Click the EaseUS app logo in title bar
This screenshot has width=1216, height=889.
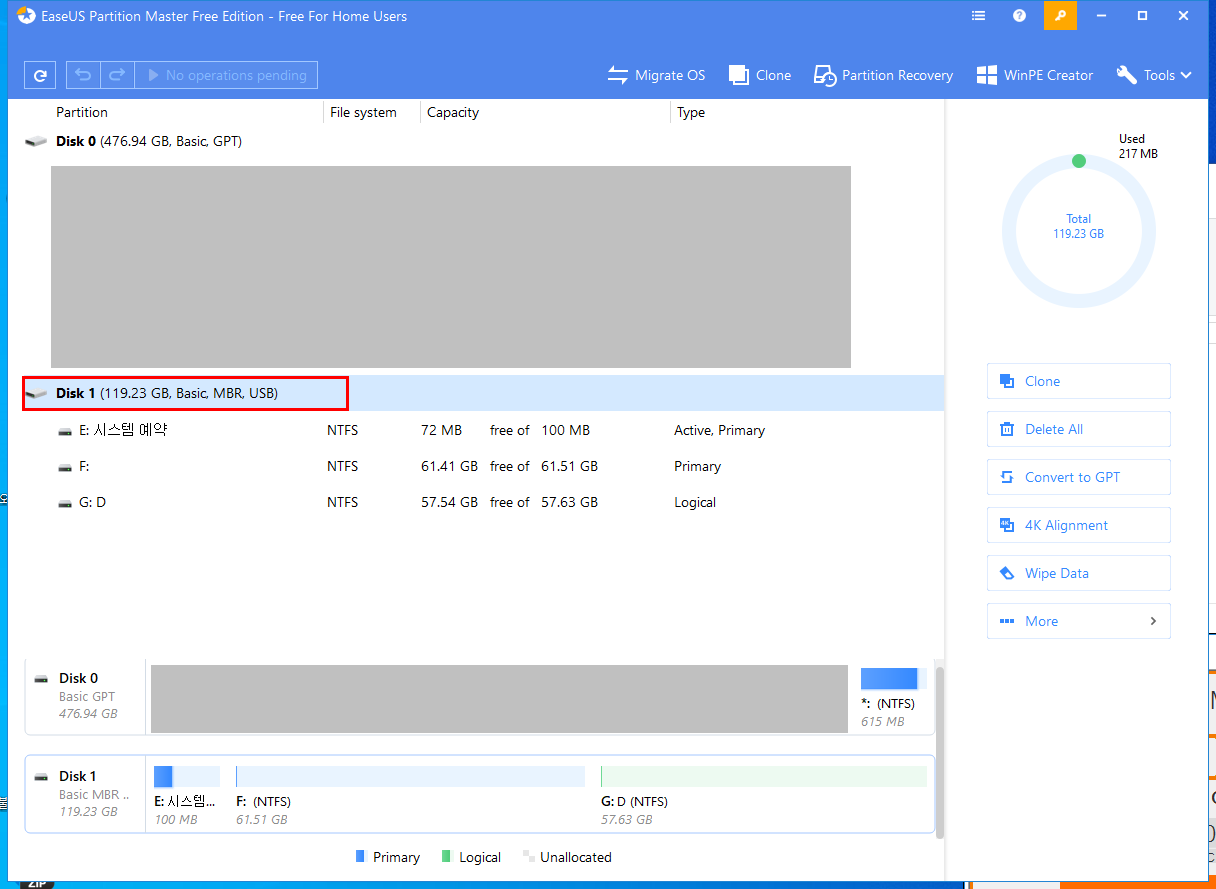coord(26,16)
